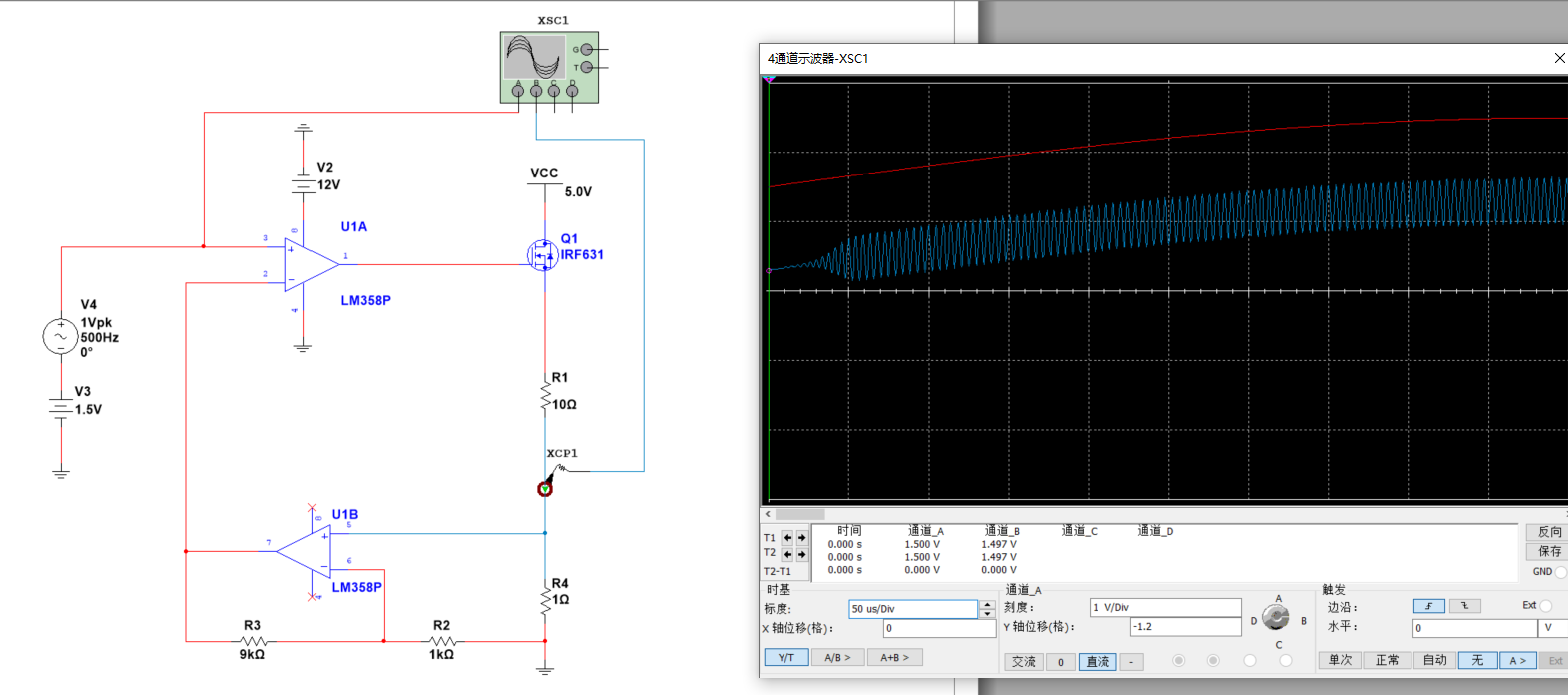Toggle the minus invert button for channel A

(1132, 662)
